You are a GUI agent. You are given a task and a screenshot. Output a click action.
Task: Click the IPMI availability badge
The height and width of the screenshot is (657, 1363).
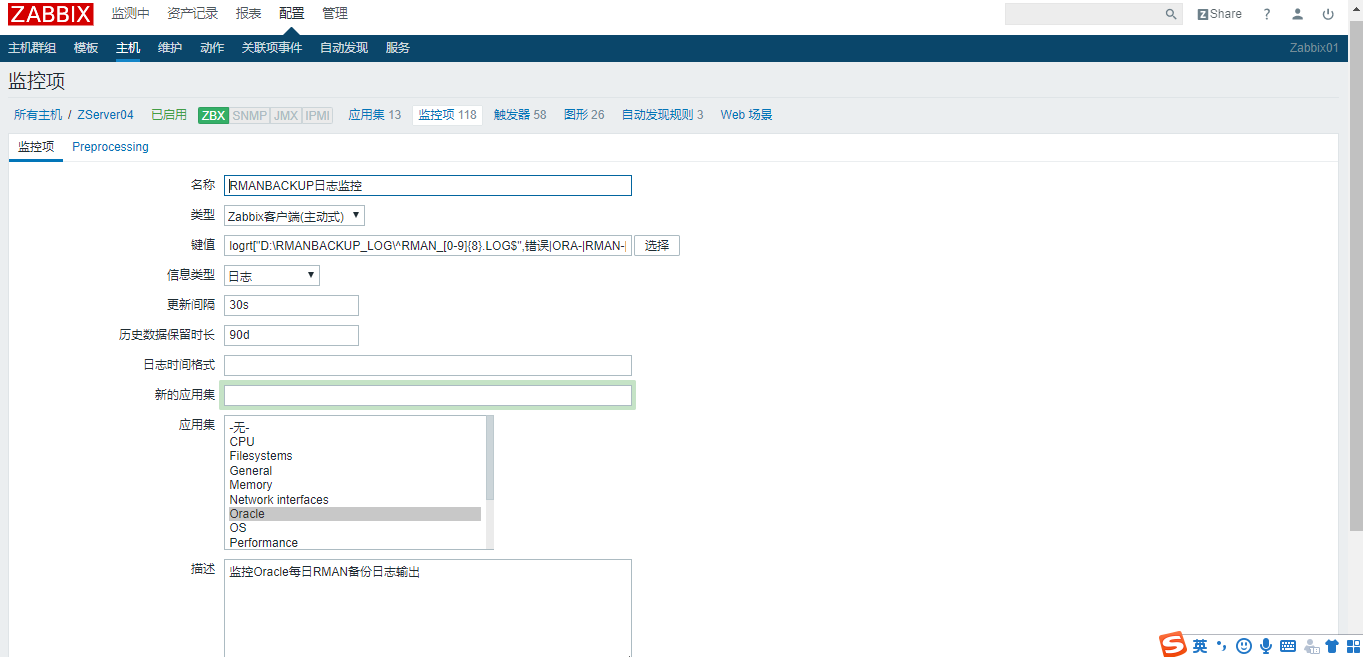click(317, 115)
